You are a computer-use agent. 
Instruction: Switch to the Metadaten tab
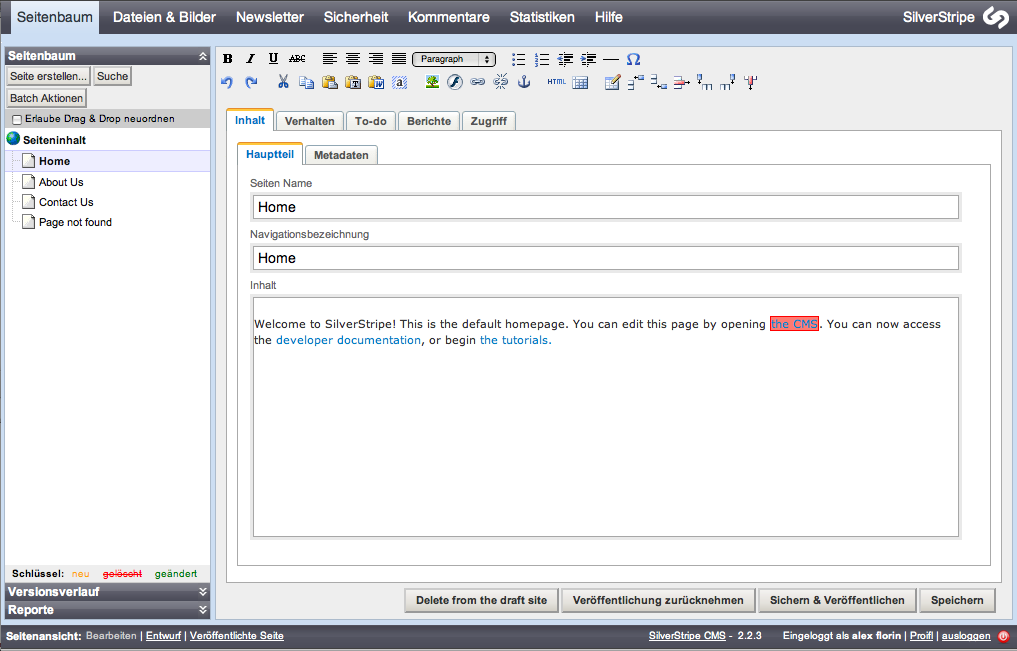[341, 155]
